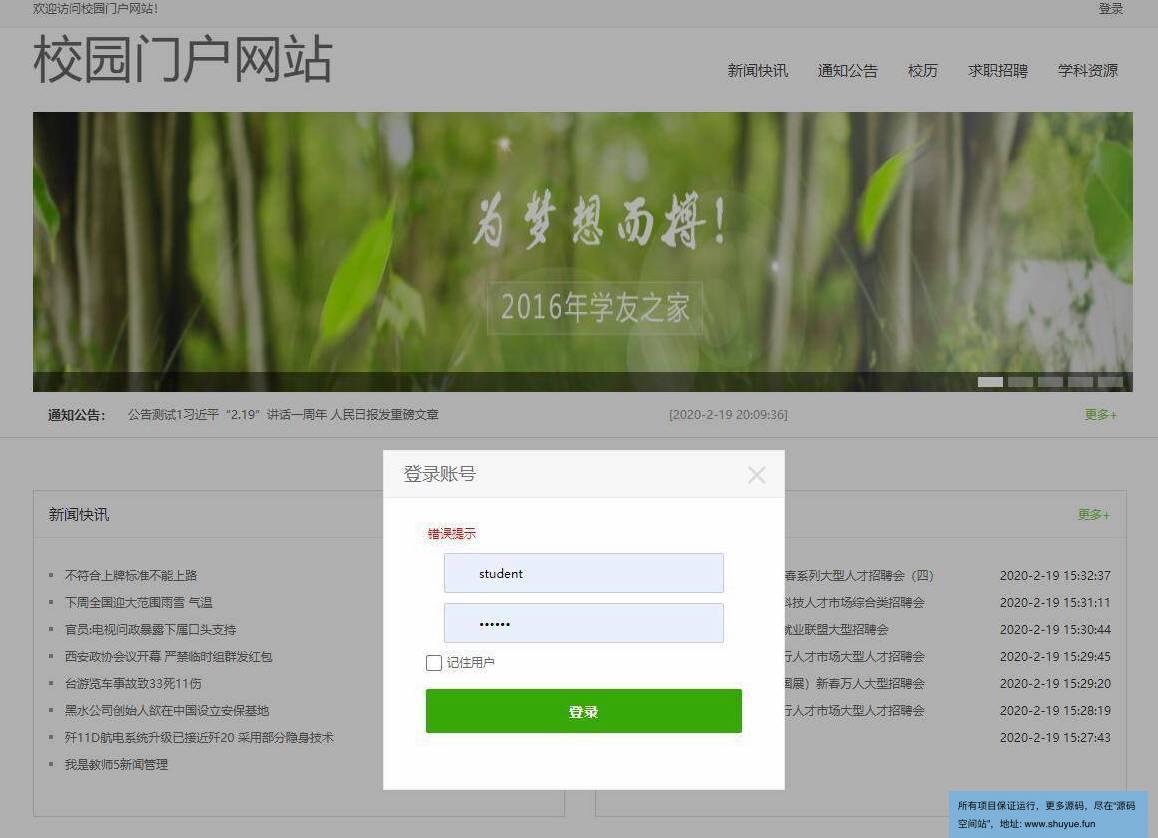Viewport: 1158px width, 838px height.
Task: Open news item 不符合上牌标准不能上路
Action: [131, 576]
